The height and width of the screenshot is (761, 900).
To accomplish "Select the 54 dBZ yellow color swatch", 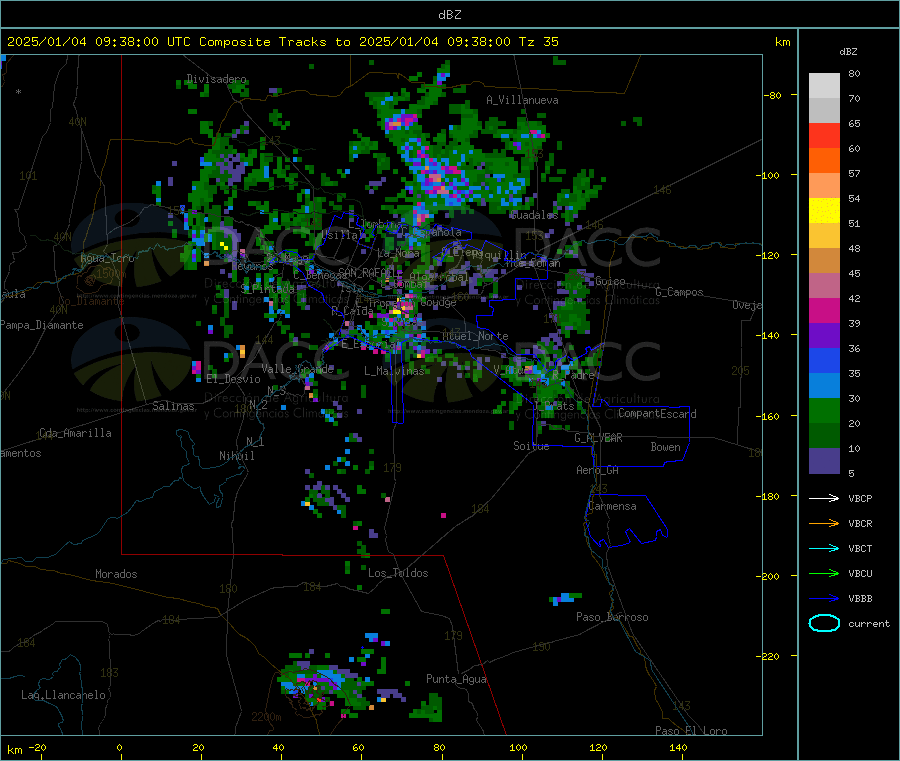I will click(x=824, y=211).
